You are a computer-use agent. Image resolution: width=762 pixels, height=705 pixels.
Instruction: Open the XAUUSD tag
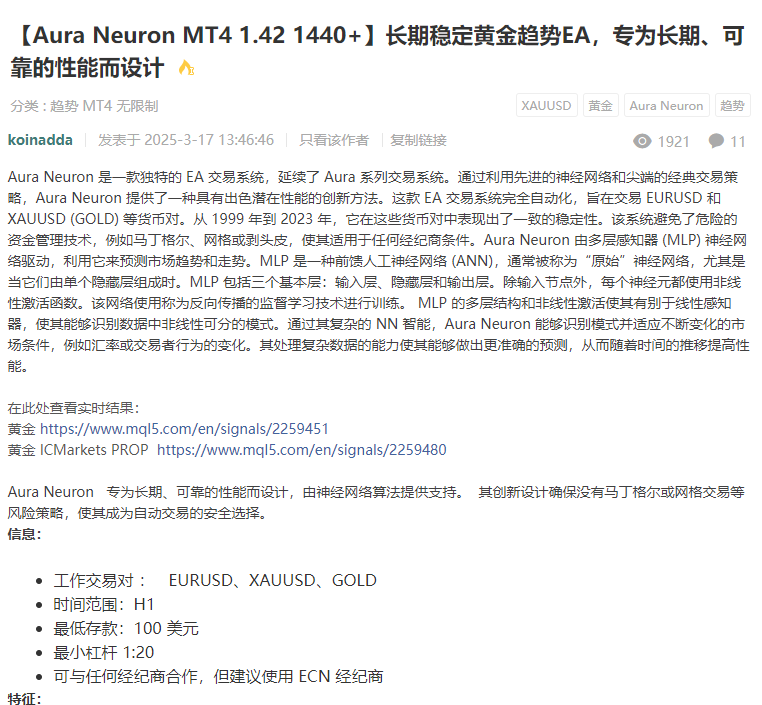pos(547,105)
